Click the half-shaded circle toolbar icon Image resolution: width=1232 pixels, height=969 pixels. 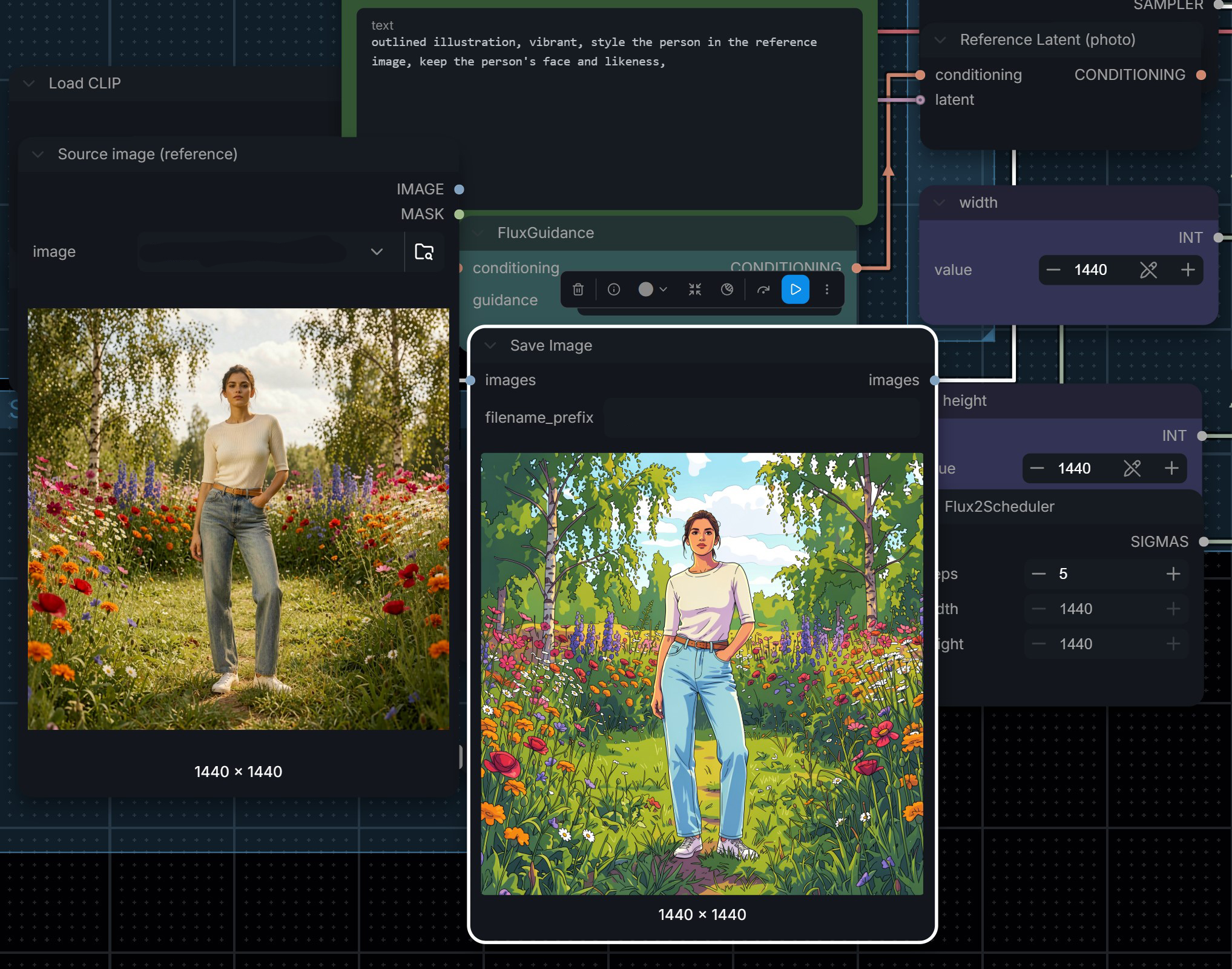click(x=727, y=289)
